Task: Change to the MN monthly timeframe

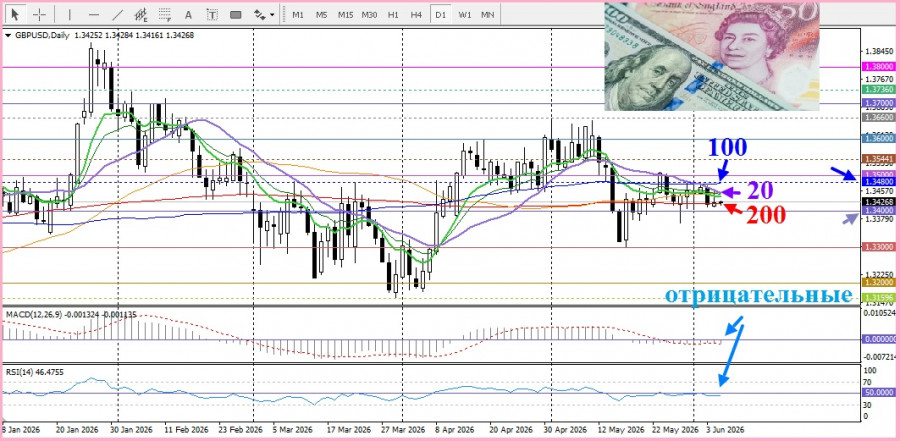Action: pos(487,14)
